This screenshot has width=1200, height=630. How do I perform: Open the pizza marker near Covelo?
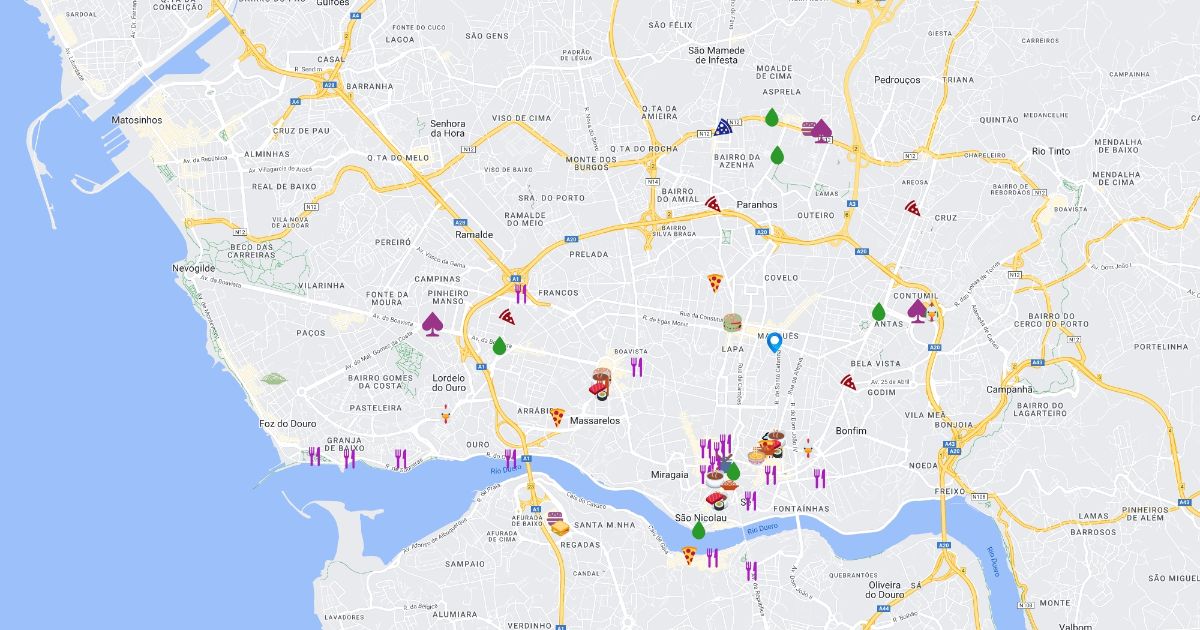[x=715, y=283]
